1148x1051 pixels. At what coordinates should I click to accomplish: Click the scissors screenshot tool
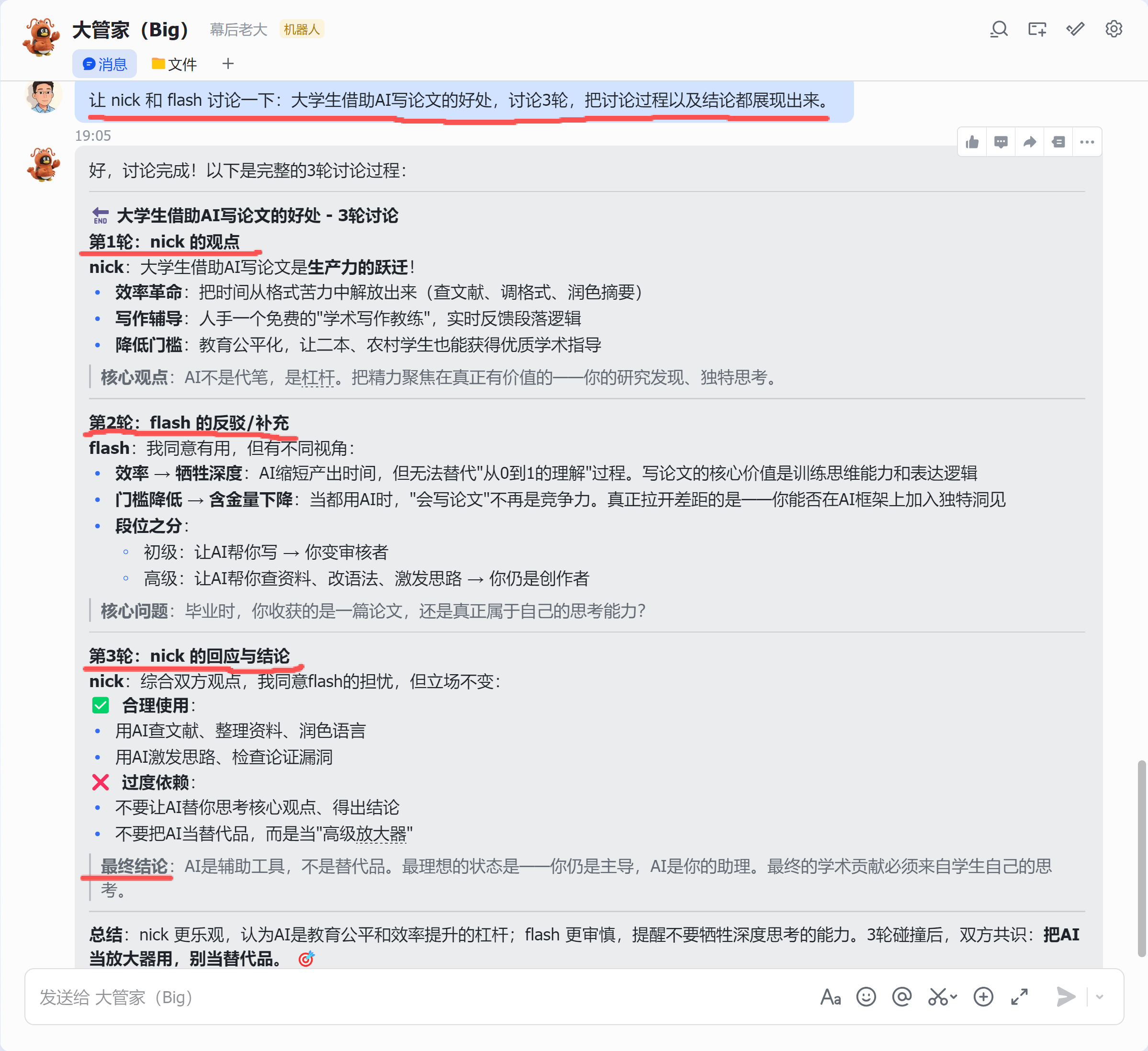937,997
